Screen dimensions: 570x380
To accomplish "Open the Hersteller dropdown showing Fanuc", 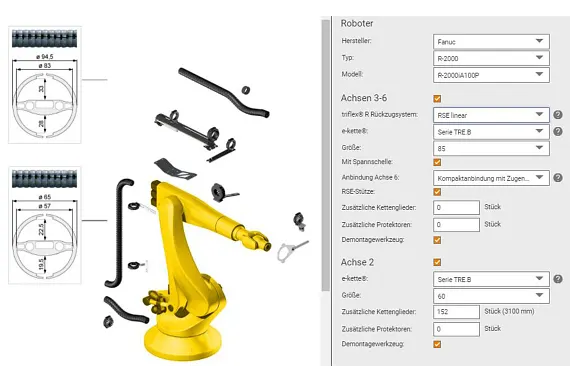I will coord(491,41).
